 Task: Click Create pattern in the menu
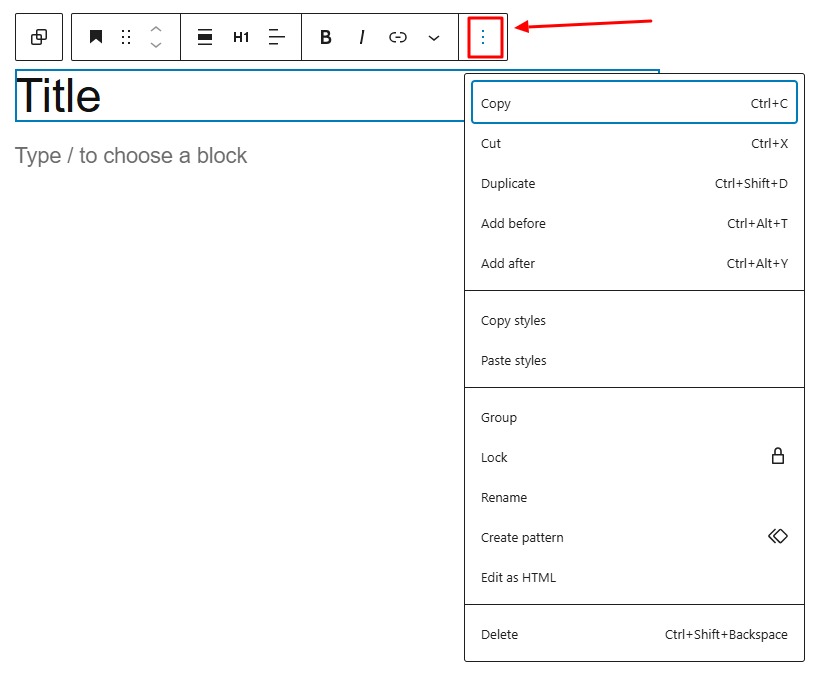pyautogui.click(x=521, y=537)
